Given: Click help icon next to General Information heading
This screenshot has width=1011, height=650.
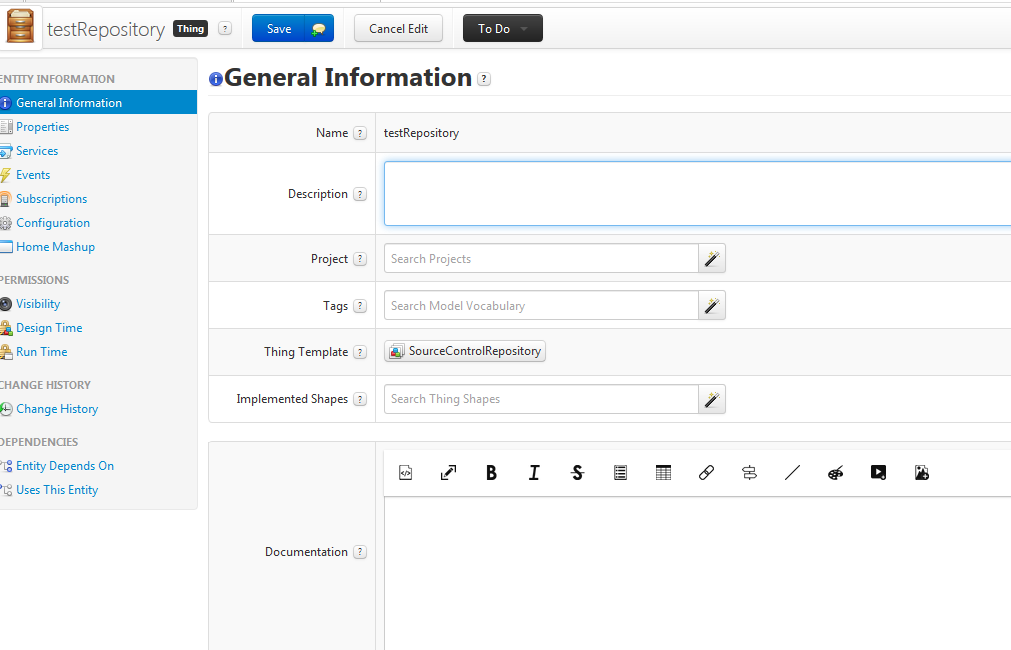Looking at the screenshot, I should [484, 79].
